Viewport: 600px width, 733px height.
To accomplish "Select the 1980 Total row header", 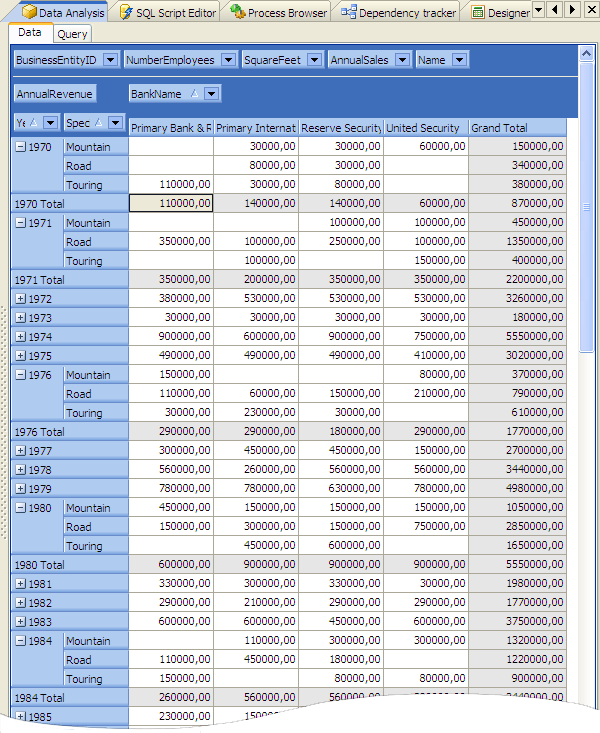I will tap(70, 565).
